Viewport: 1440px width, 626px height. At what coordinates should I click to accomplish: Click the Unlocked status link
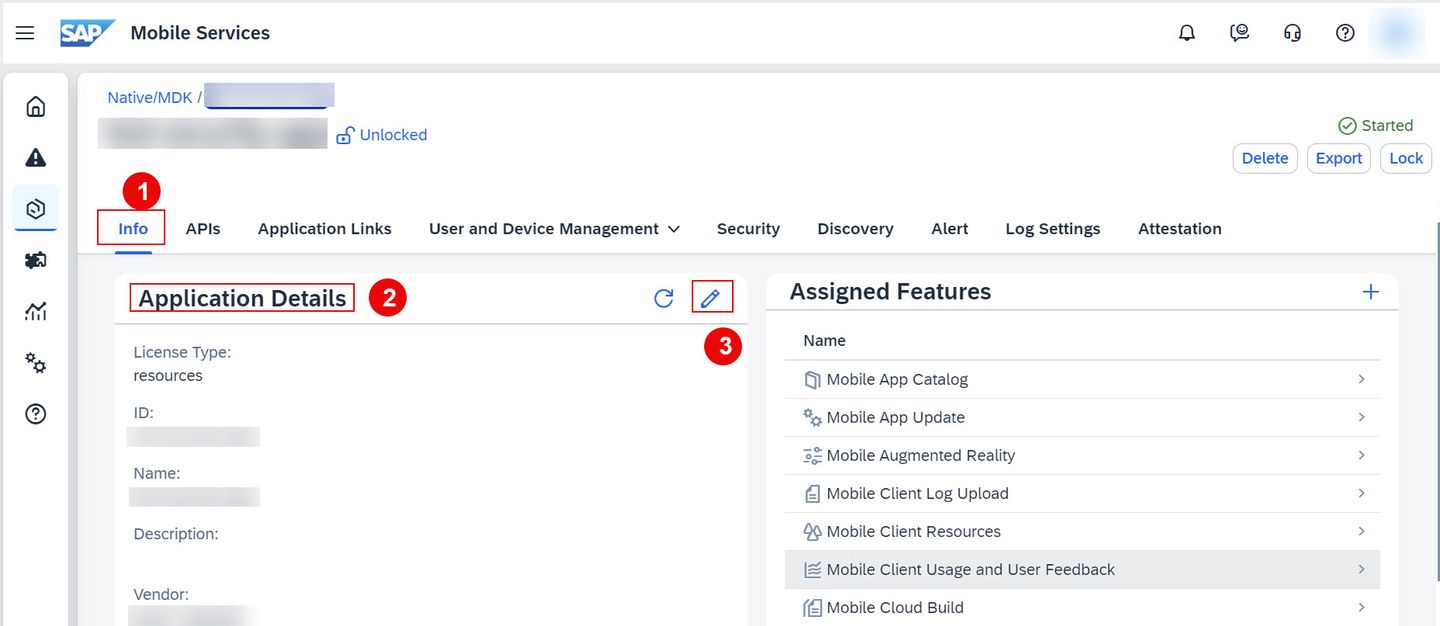393,135
